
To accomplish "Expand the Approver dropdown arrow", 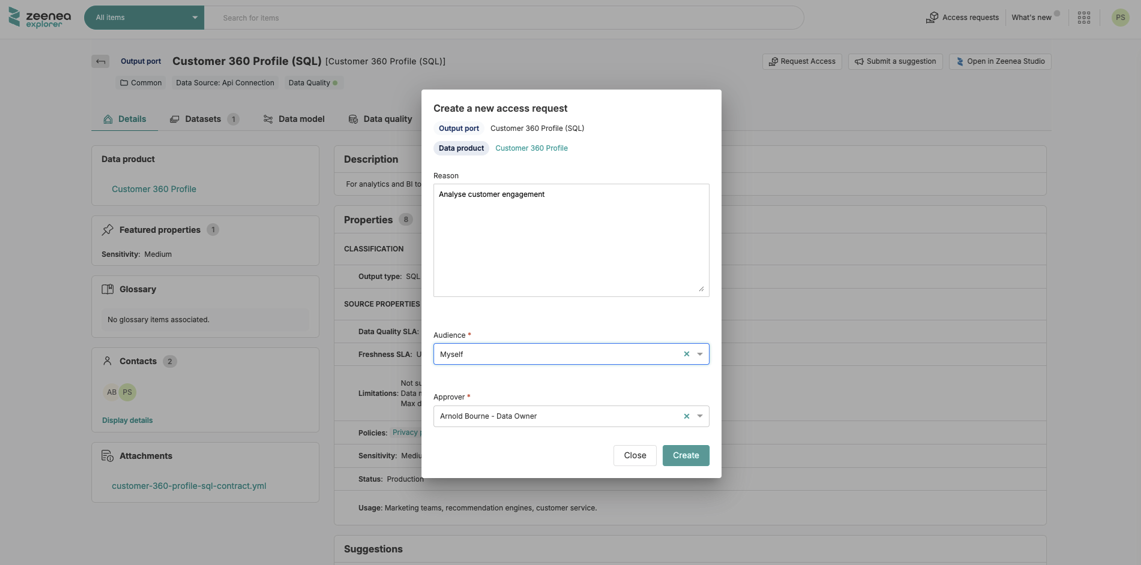I will coord(700,416).
